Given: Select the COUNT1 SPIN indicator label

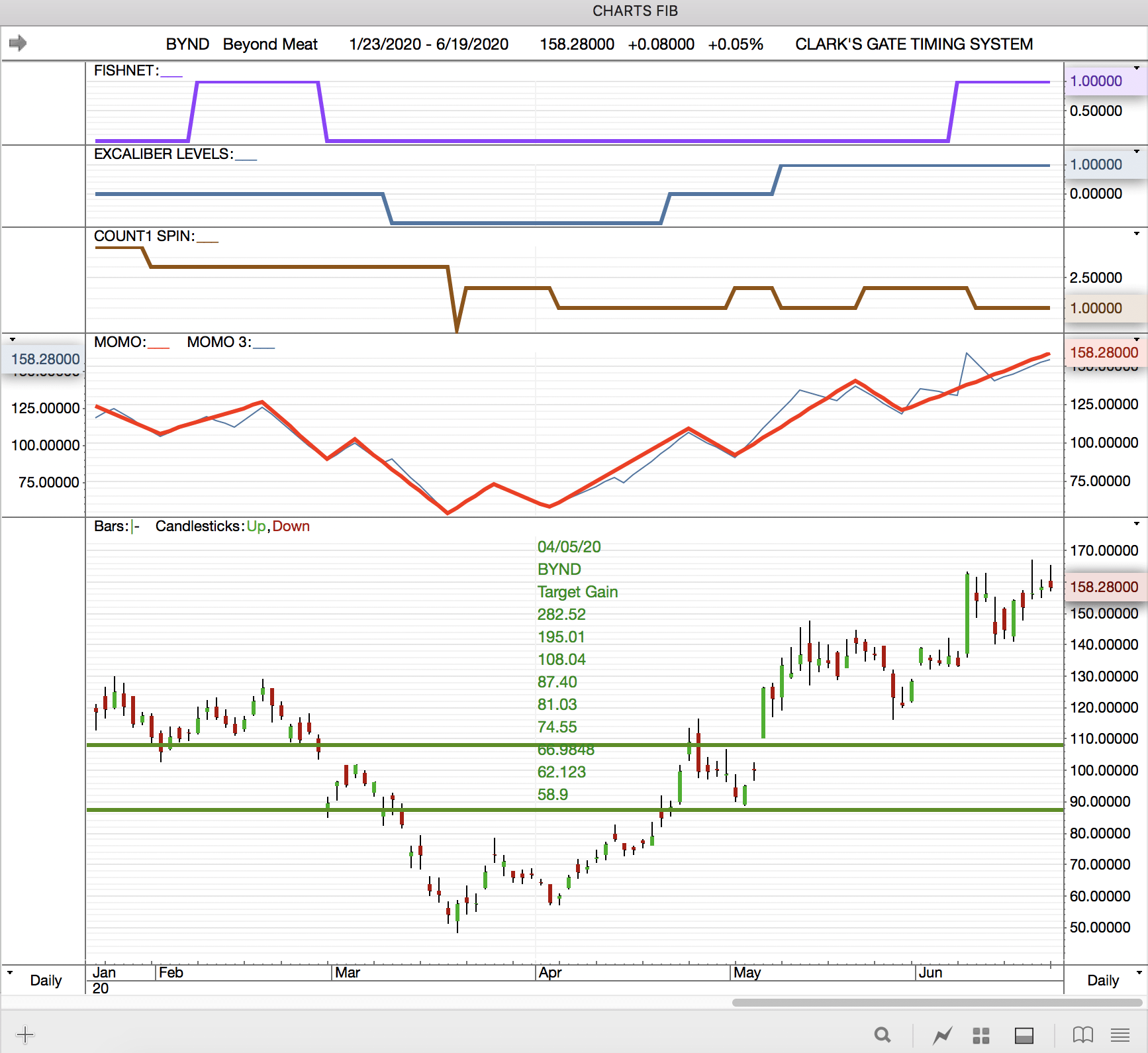Looking at the screenshot, I should point(144,236).
